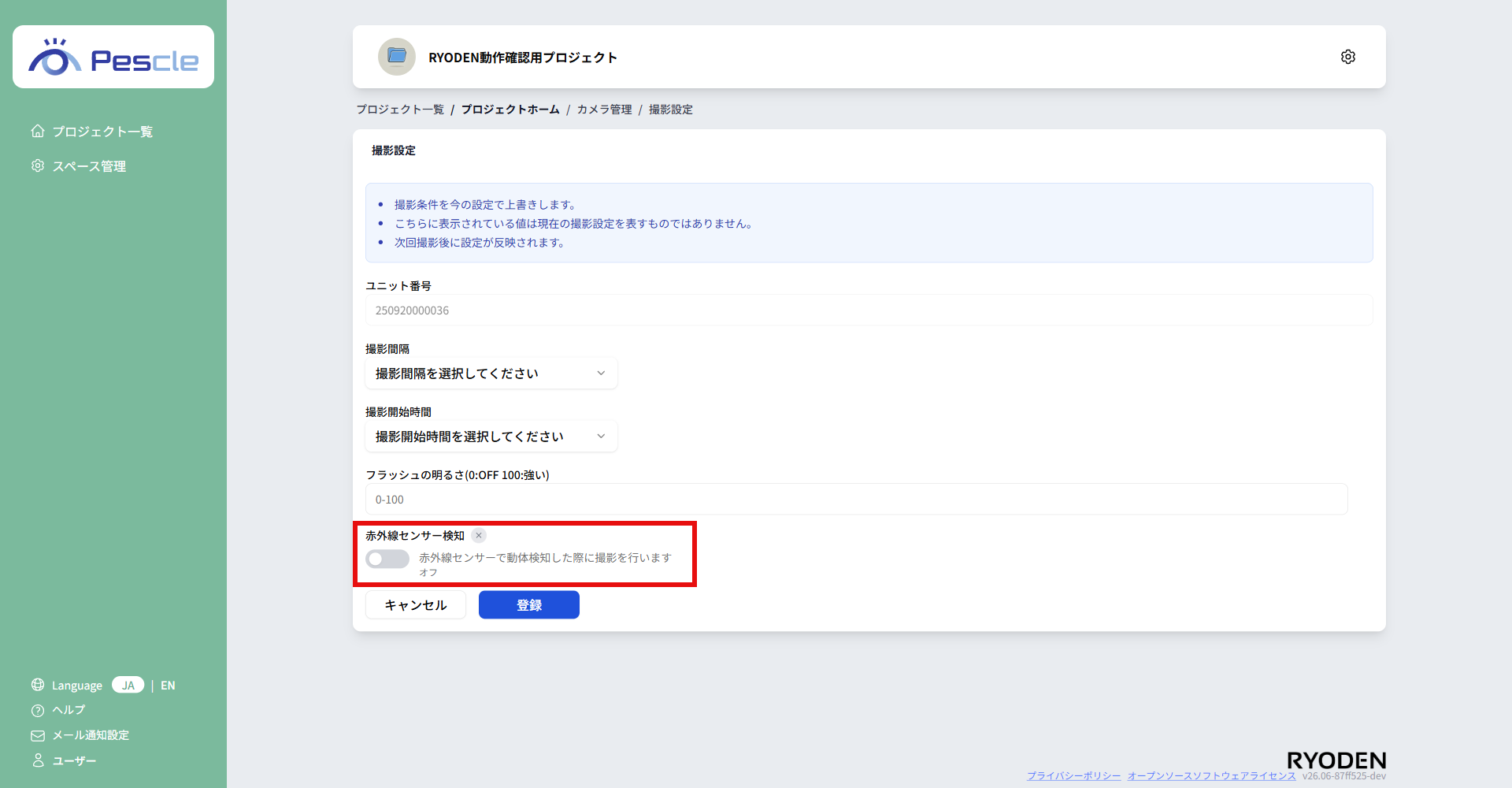Go to プロジェクト一覧 breadcrumb
Screen dimensions: 1512x788
point(400,110)
